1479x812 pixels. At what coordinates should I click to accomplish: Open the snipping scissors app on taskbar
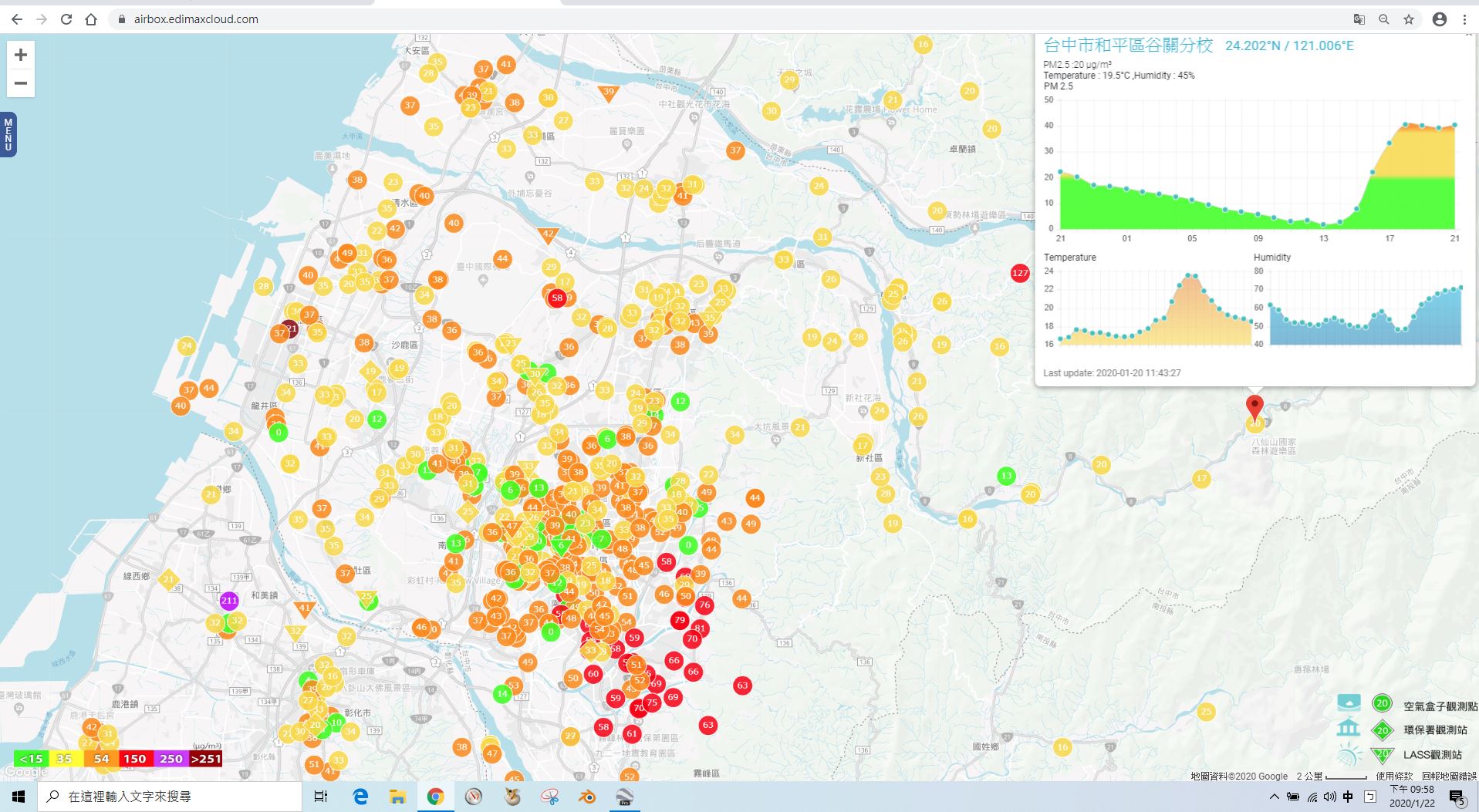pyautogui.click(x=549, y=797)
